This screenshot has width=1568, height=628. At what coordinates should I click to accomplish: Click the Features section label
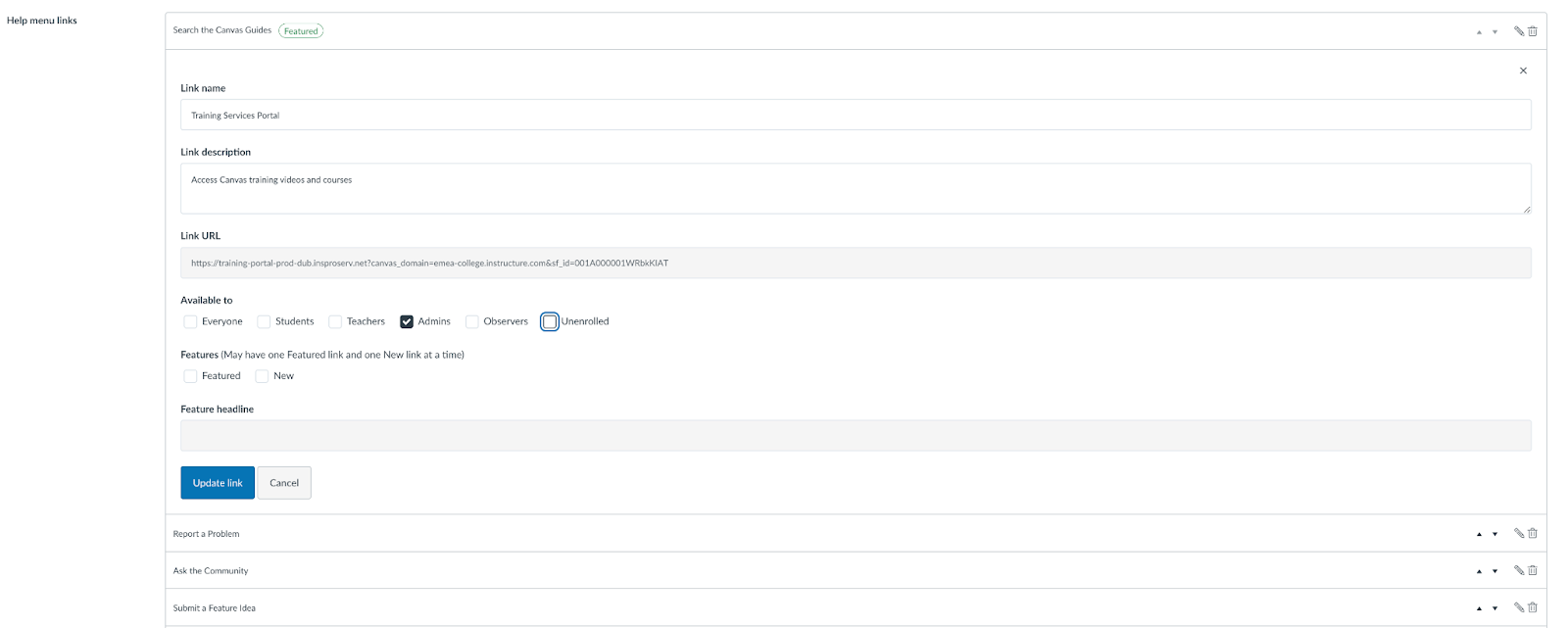pos(199,355)
